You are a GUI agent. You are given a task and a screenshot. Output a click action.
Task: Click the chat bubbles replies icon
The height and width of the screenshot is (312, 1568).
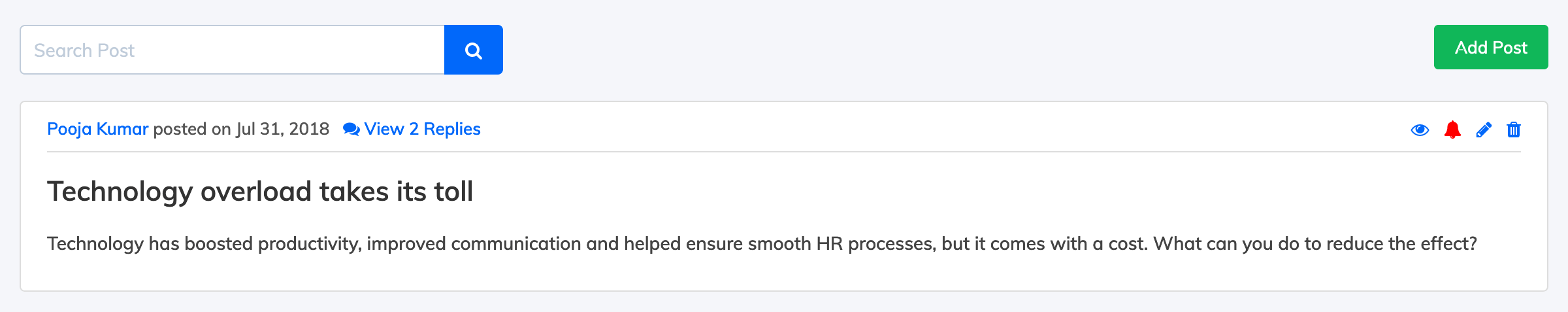pyautogui.click(x=351, y=130)
